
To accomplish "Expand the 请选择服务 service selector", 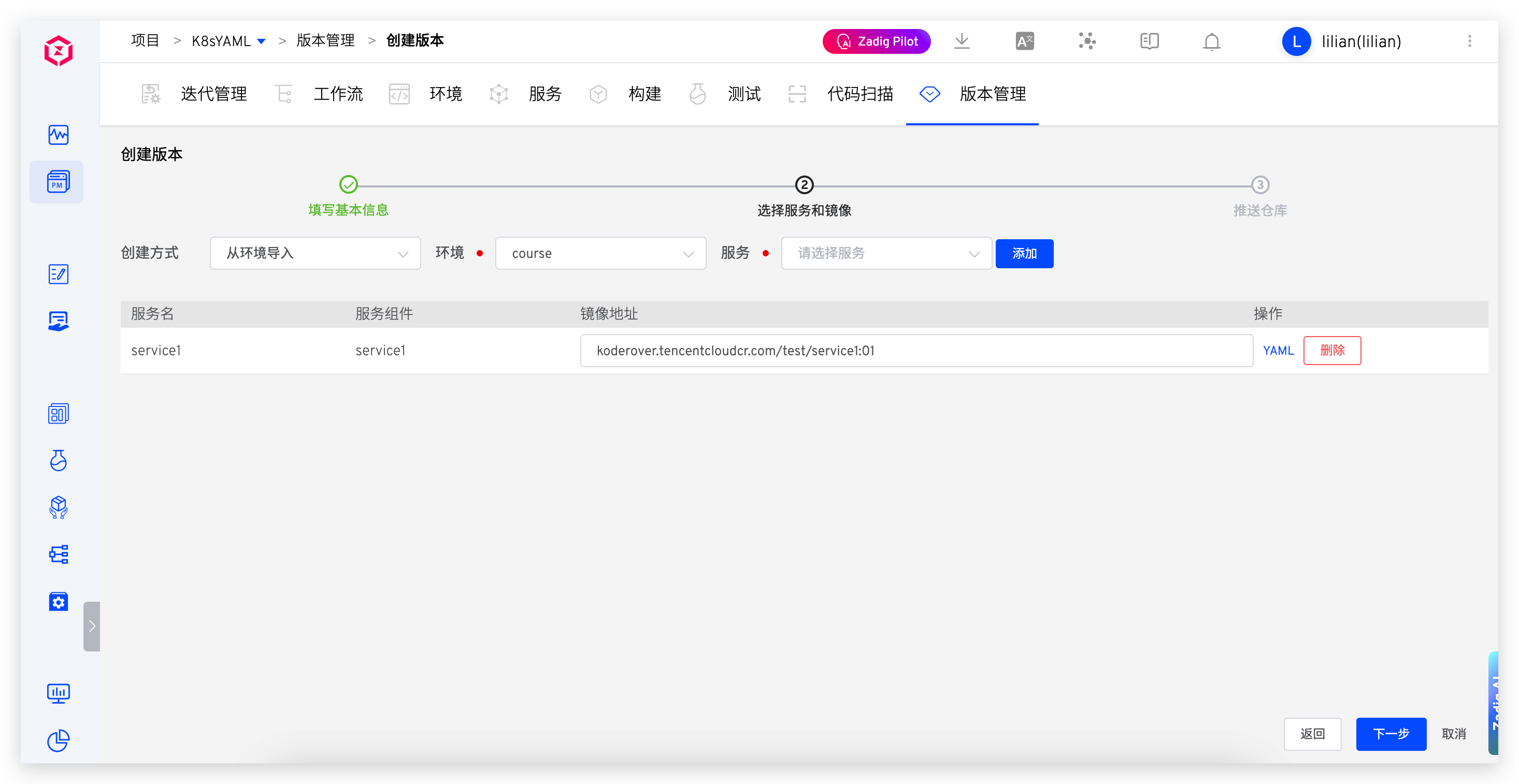I will point(886,253).
